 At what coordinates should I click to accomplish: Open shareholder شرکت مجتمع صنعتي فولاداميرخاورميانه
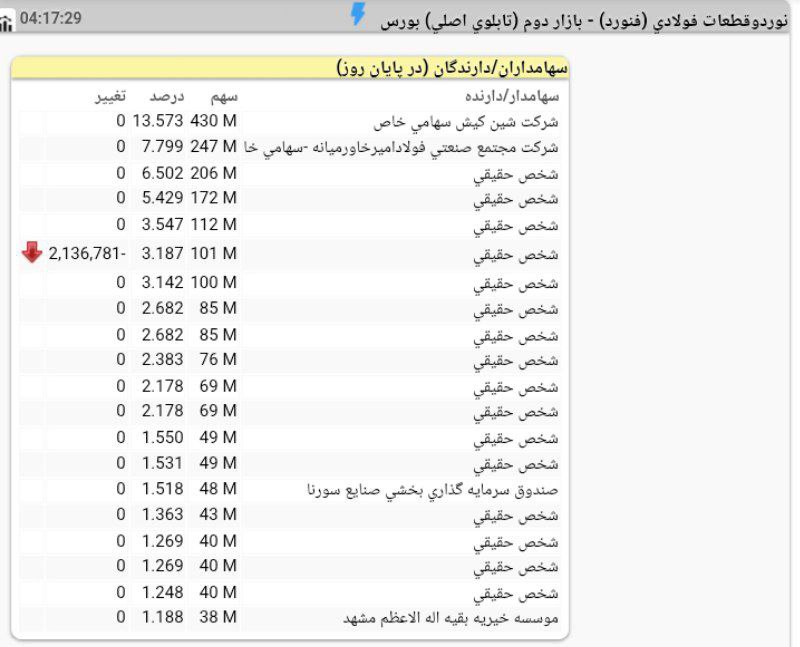(402, 148)
